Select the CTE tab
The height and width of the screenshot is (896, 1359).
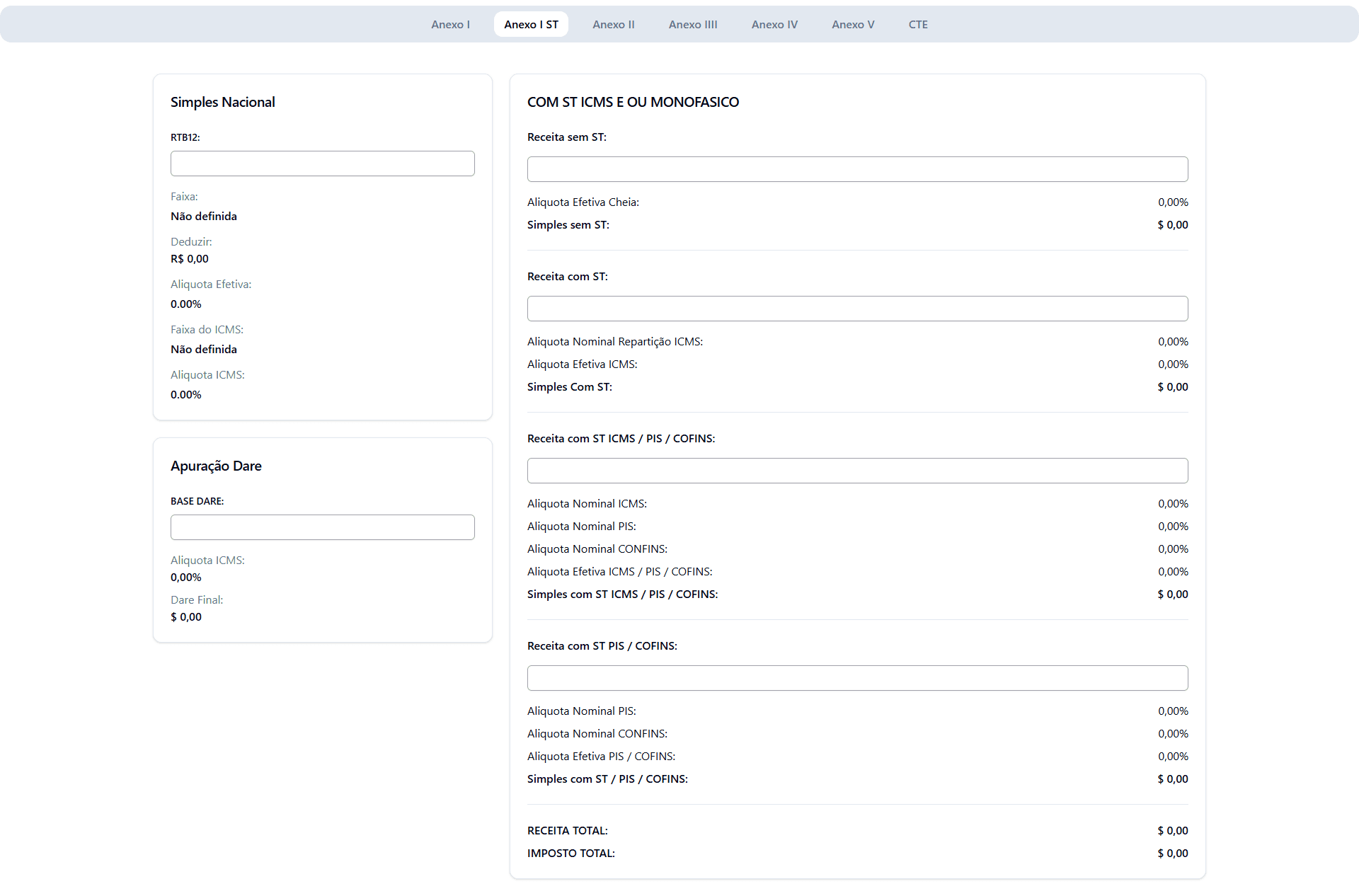click(917, 24)
